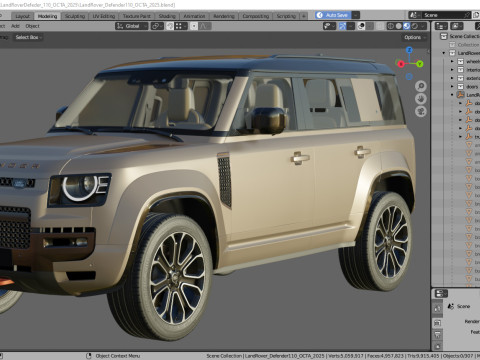Open the object types visibility eye dropdown
The image size is (480, 360).
[329, 26]
